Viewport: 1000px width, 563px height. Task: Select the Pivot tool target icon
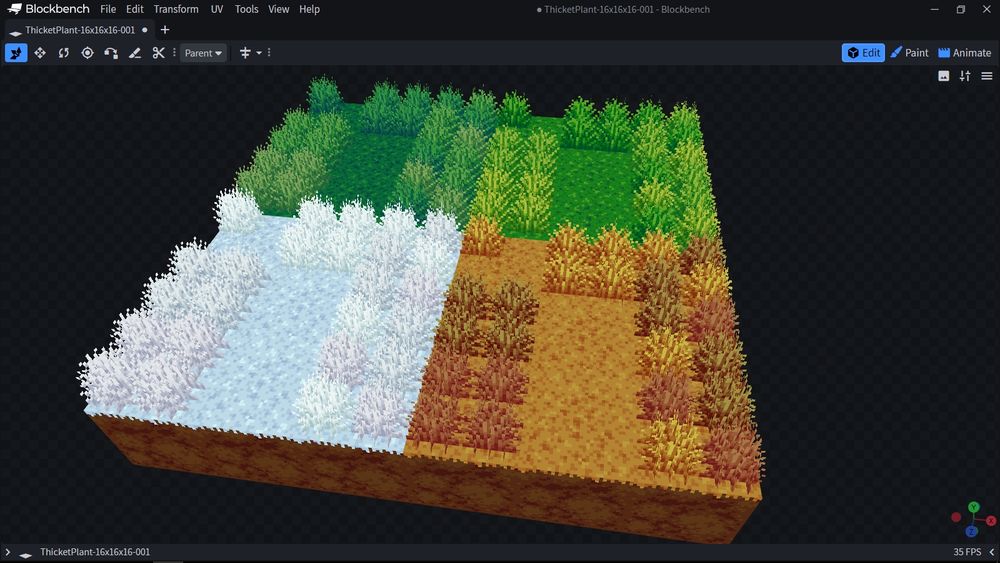point(87,53)
